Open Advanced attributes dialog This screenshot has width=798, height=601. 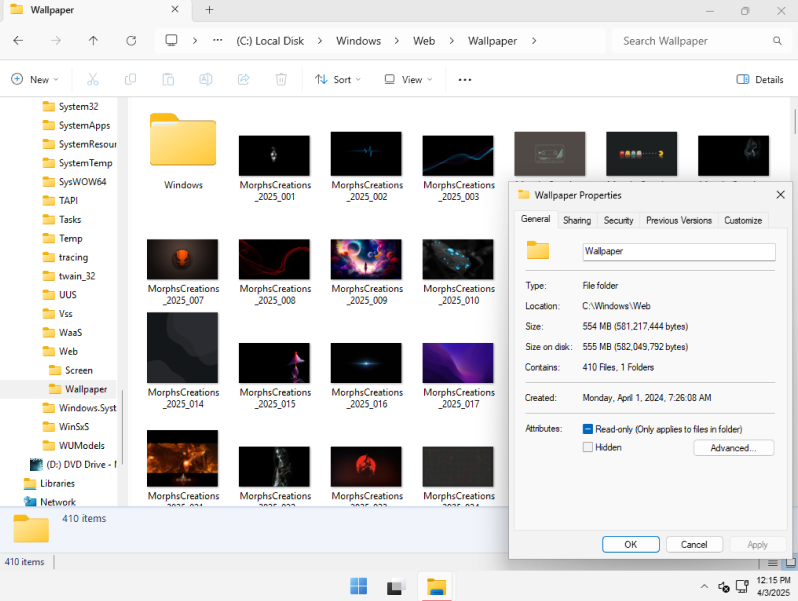(x=733, y=448)
